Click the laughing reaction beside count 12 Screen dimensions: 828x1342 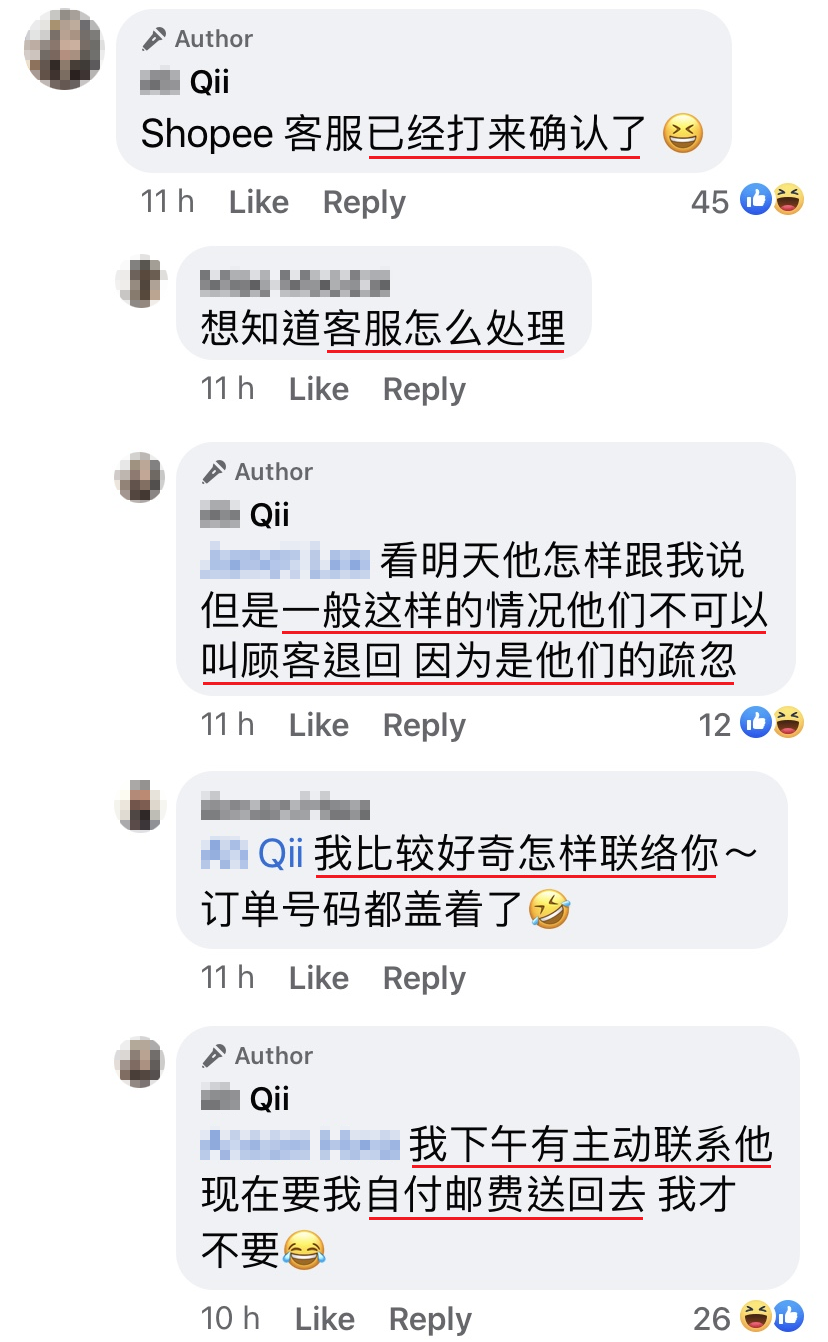pos(788,722)
